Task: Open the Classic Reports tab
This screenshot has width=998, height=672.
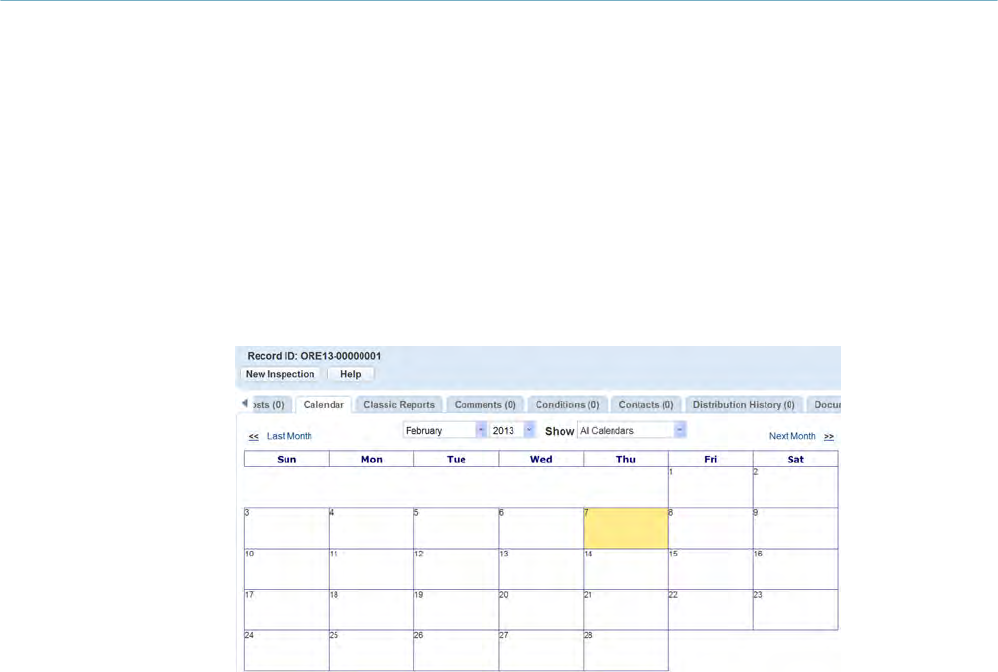Action: (399, 405)
